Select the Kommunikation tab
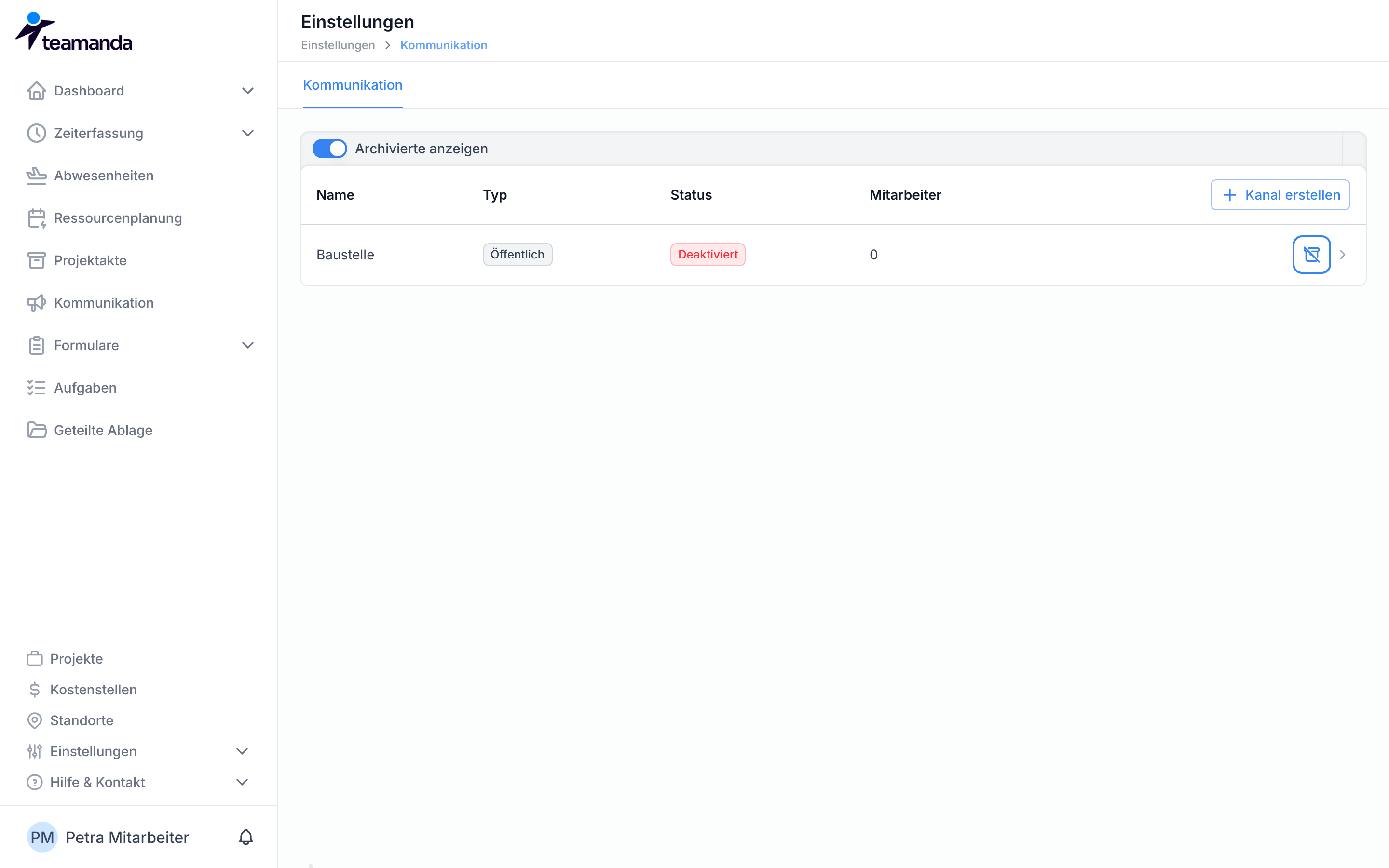1389x868 pixels. (353, 85)
